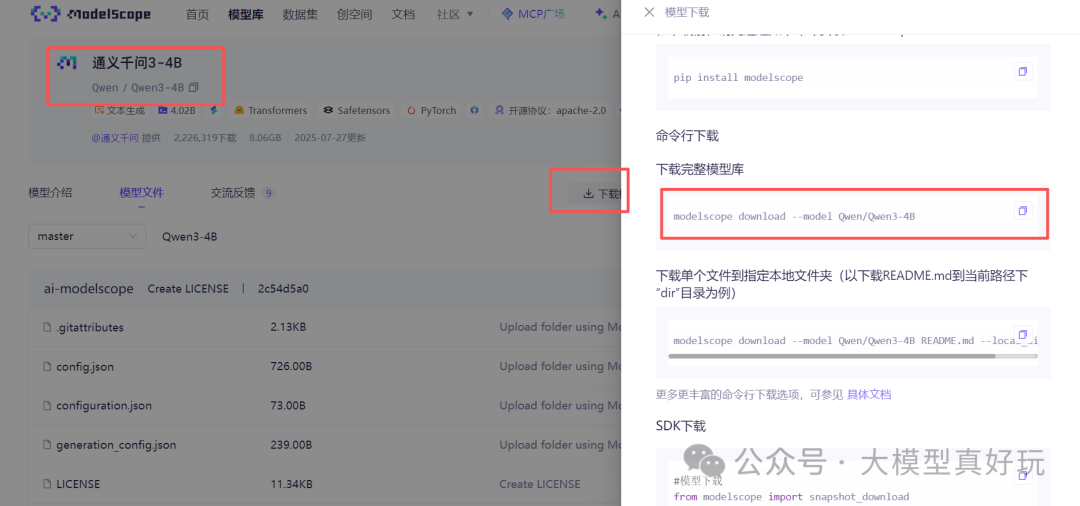
Task: Switch to the 模型文件 tab
Action: (x=141, y=193)
